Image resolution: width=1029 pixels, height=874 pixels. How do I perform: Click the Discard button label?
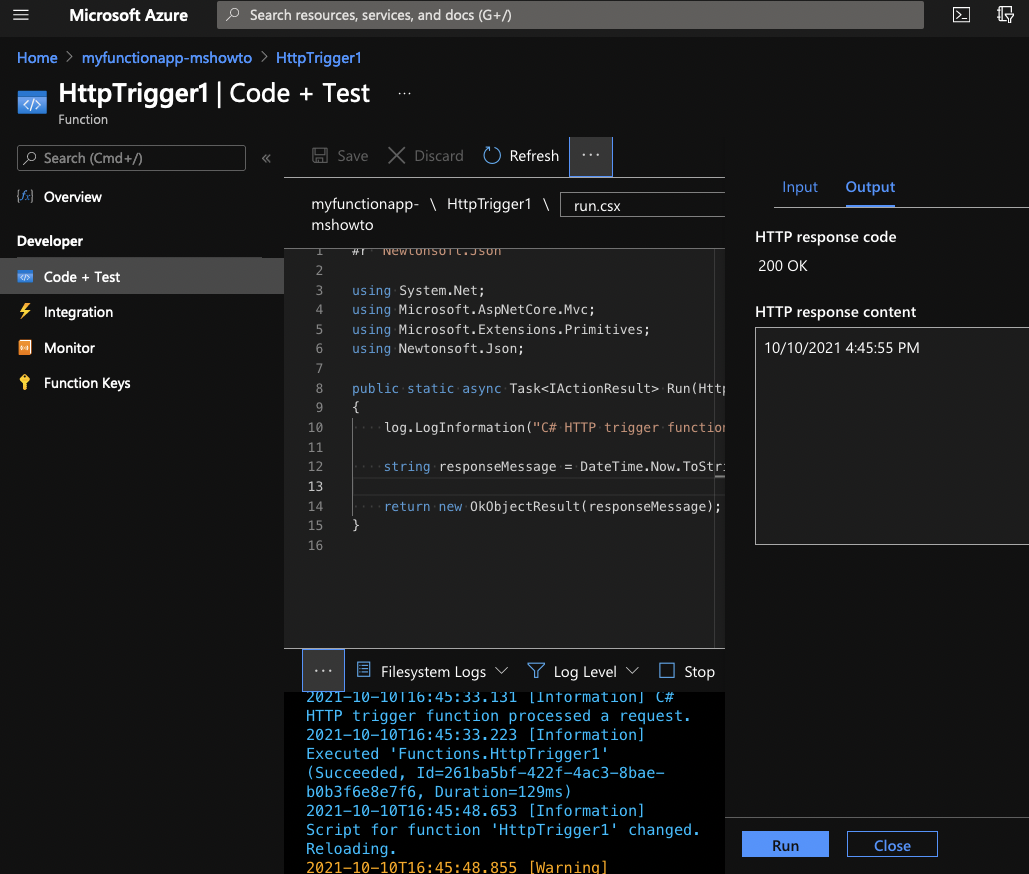tap(439, 156)
